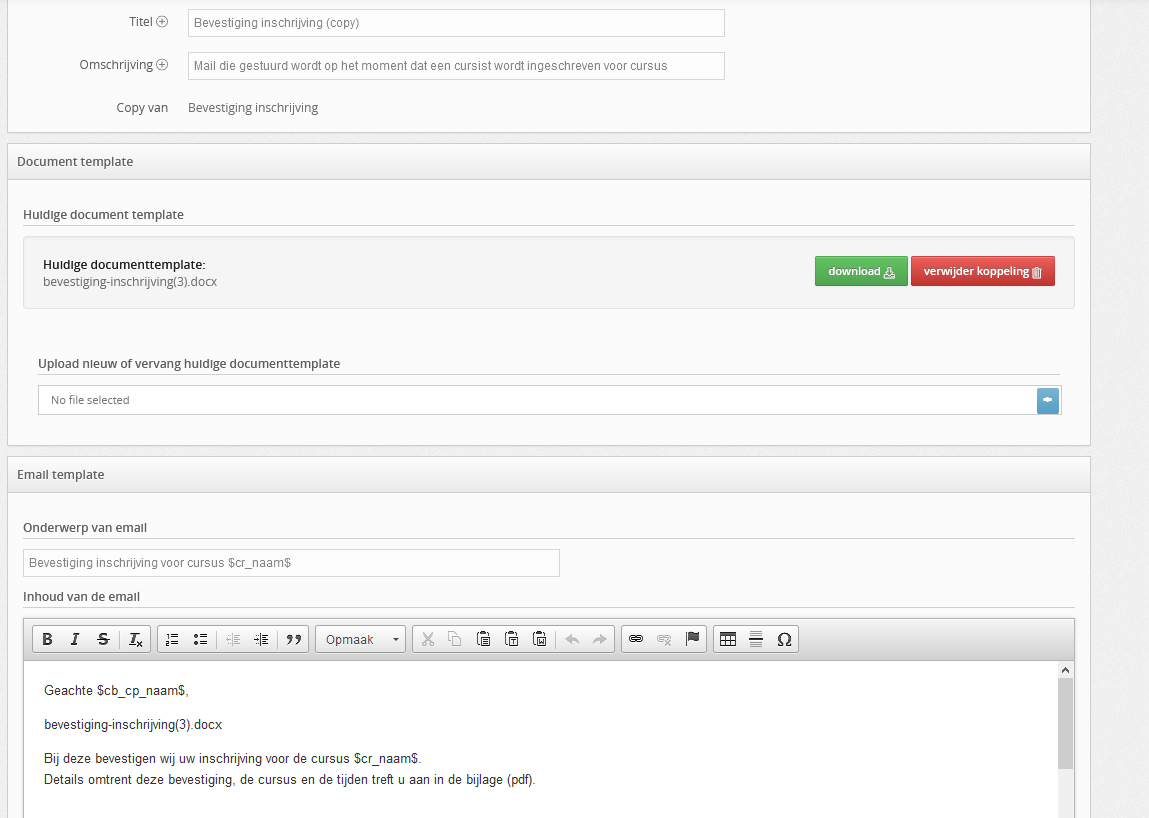The width and height of the screenshot is (1149, 818).
Task: Insert anchor with flag icon
Action: click(692, 639)
